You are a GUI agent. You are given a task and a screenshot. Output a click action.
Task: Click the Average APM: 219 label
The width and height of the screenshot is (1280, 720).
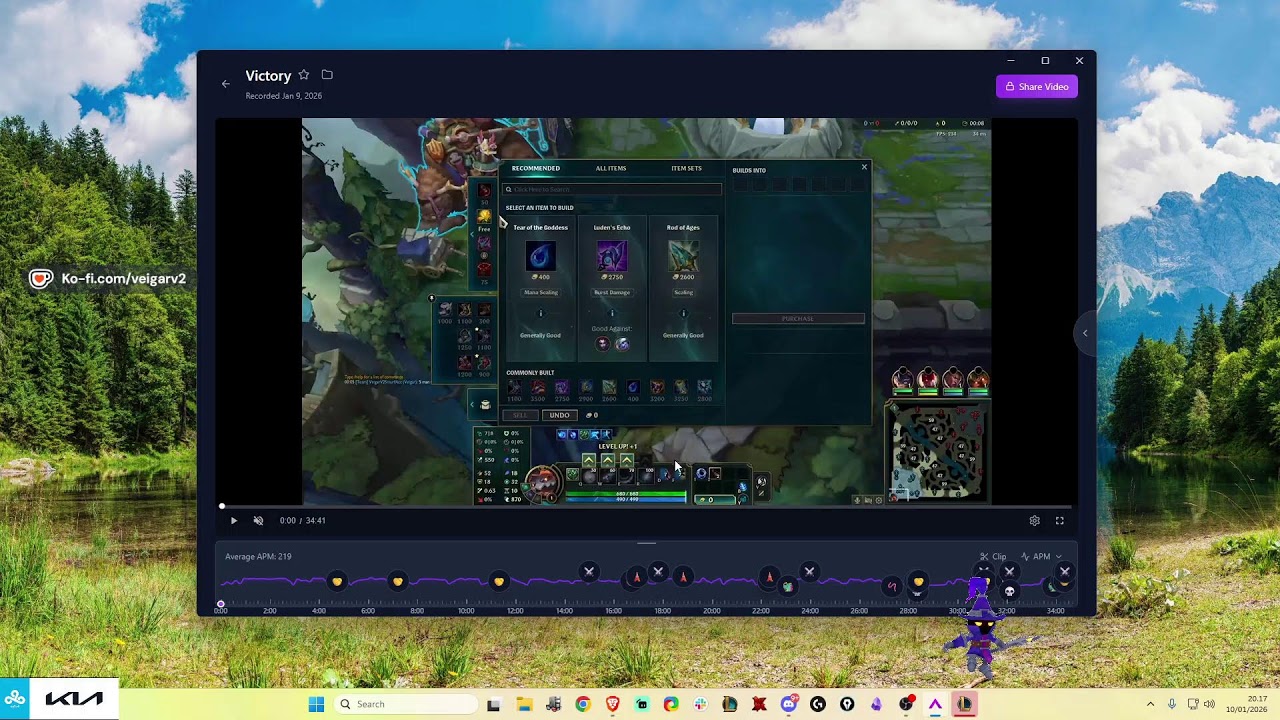(258, 557)
